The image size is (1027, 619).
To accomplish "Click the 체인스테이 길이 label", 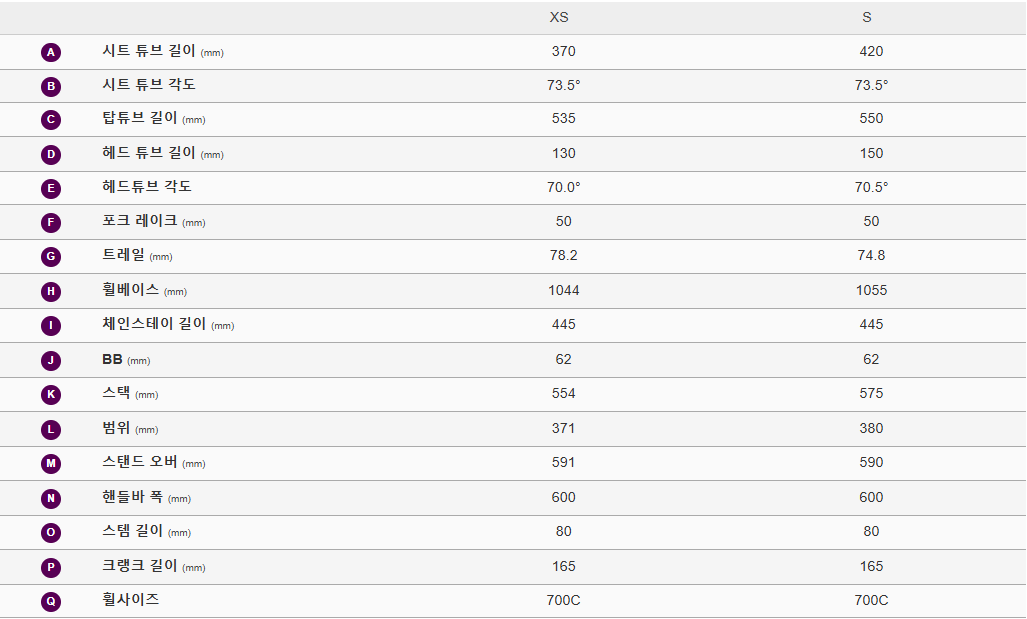I will click(154, 324).
